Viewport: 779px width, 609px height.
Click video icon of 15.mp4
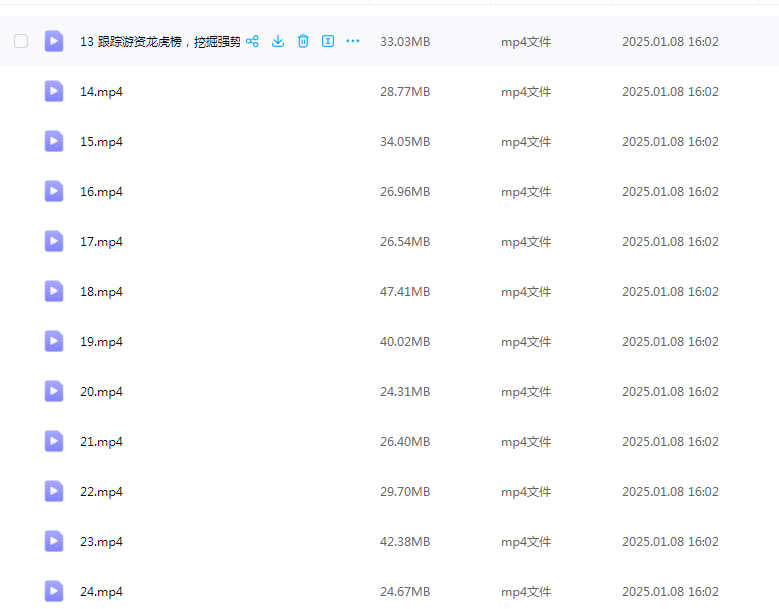(x=54, y=142)
